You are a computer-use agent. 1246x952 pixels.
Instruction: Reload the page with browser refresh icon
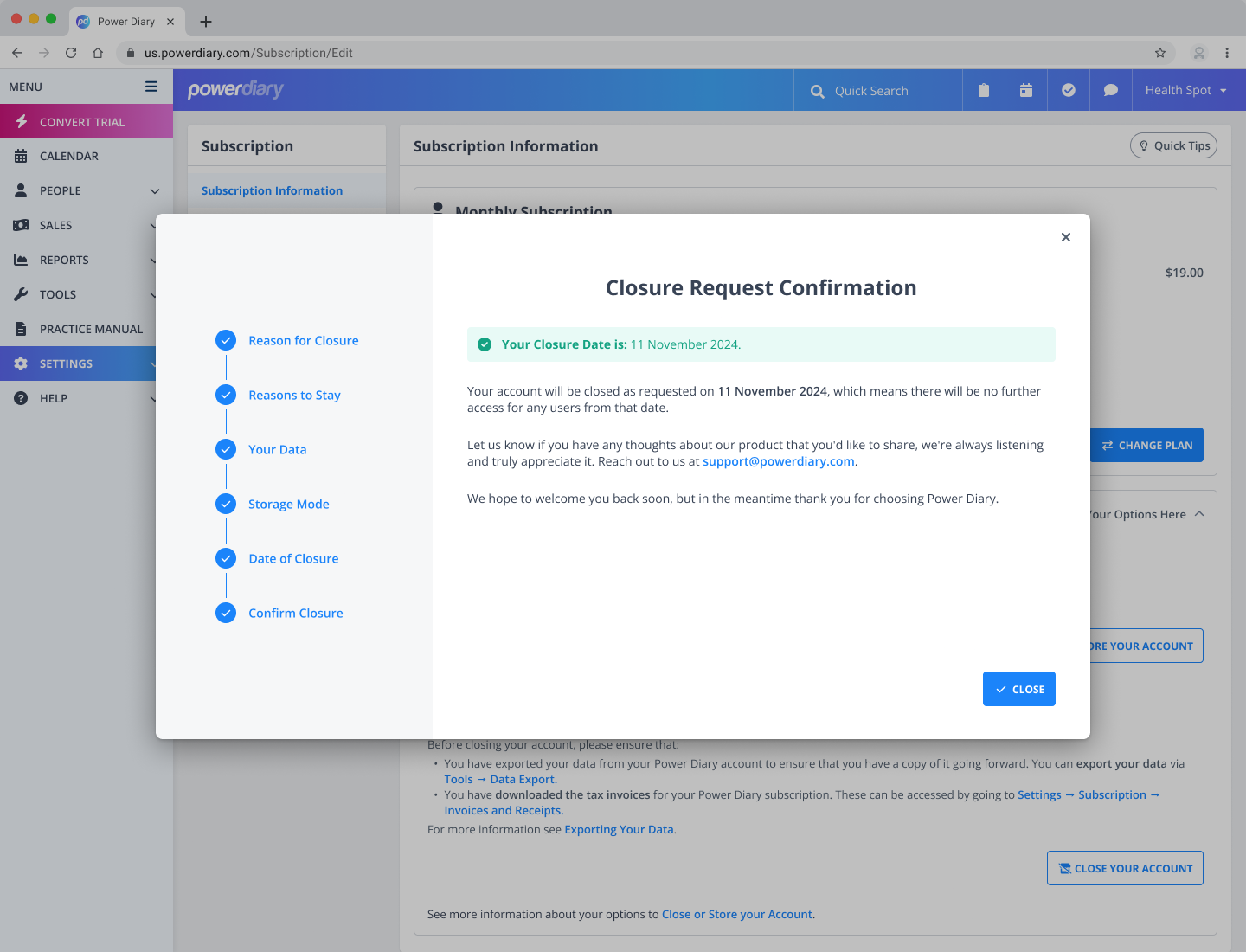(x=71, y=53)
